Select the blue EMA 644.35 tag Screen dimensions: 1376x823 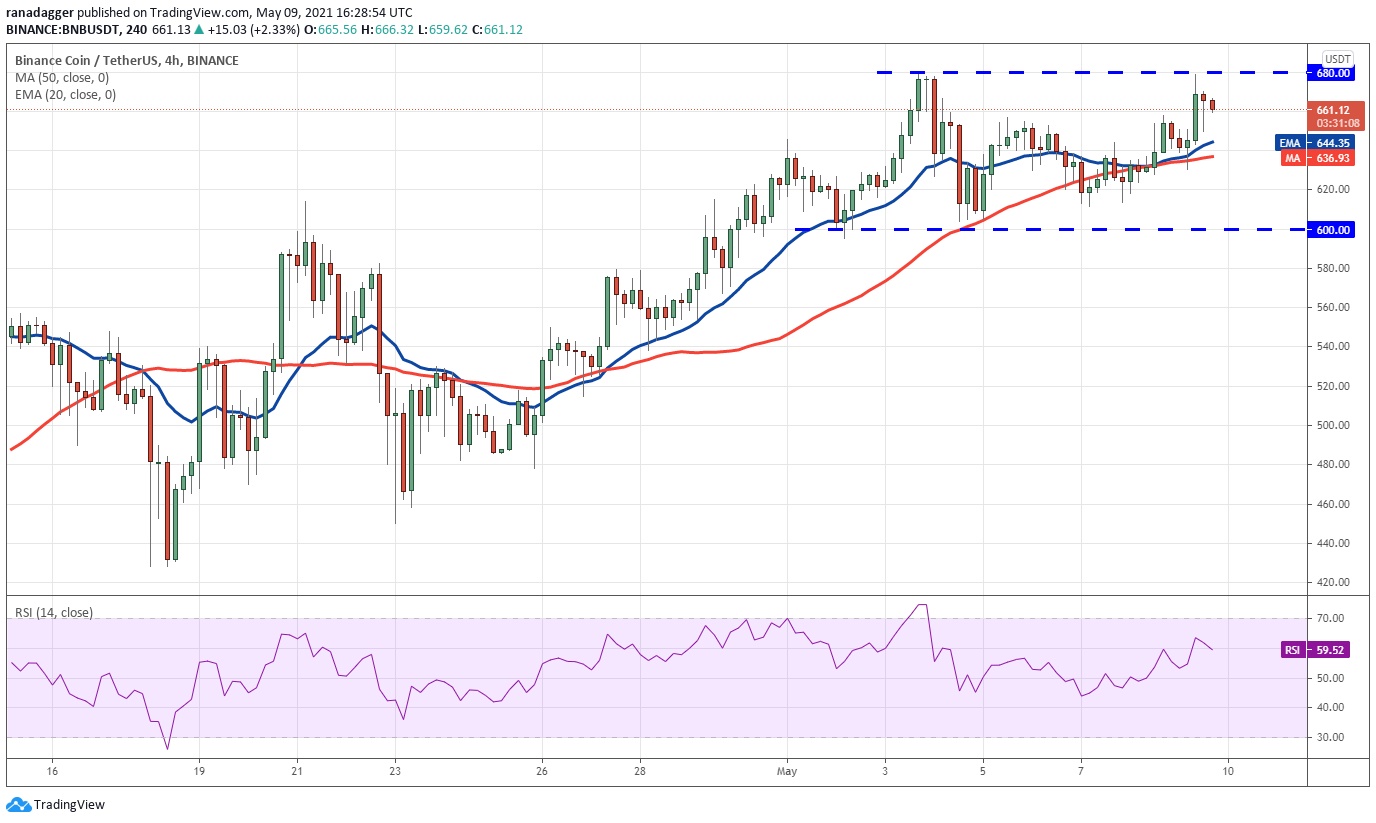(x=1315, y=143)
